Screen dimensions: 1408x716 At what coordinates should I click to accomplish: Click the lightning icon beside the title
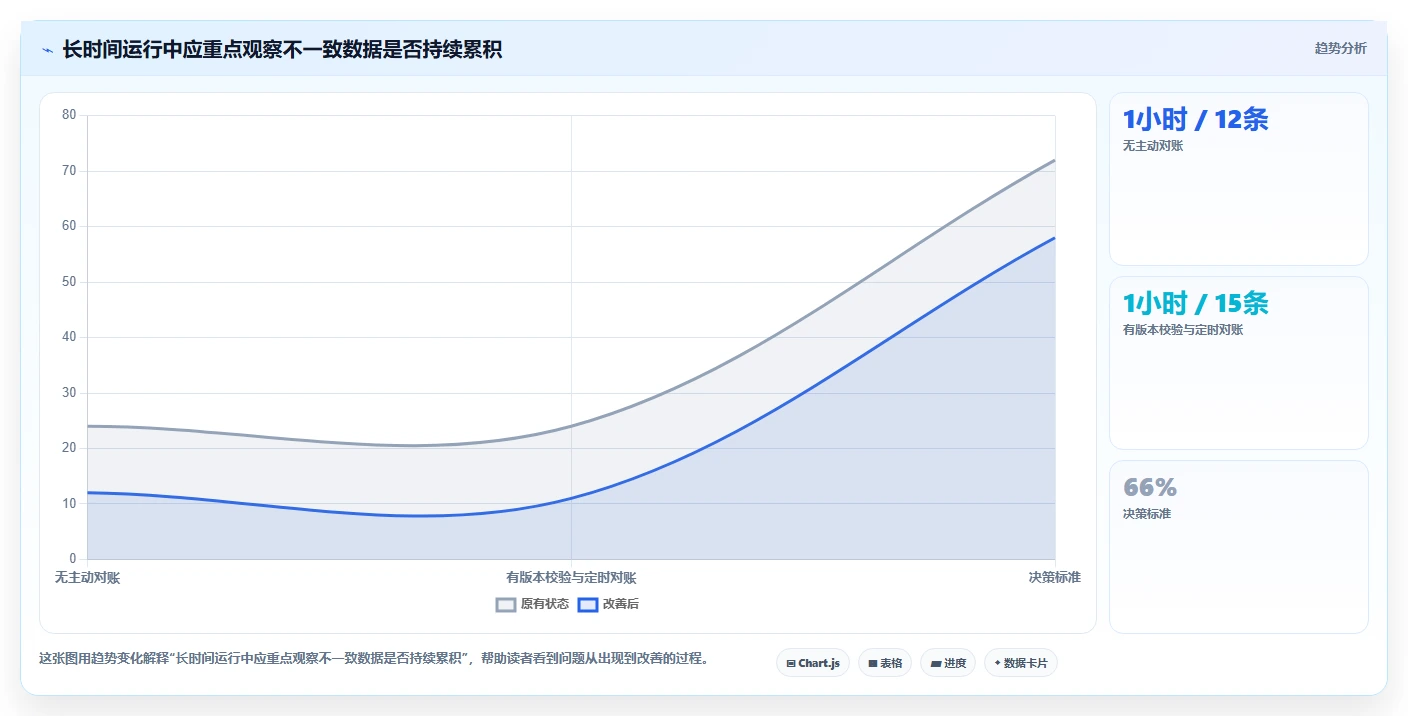[x=47, y=50]
